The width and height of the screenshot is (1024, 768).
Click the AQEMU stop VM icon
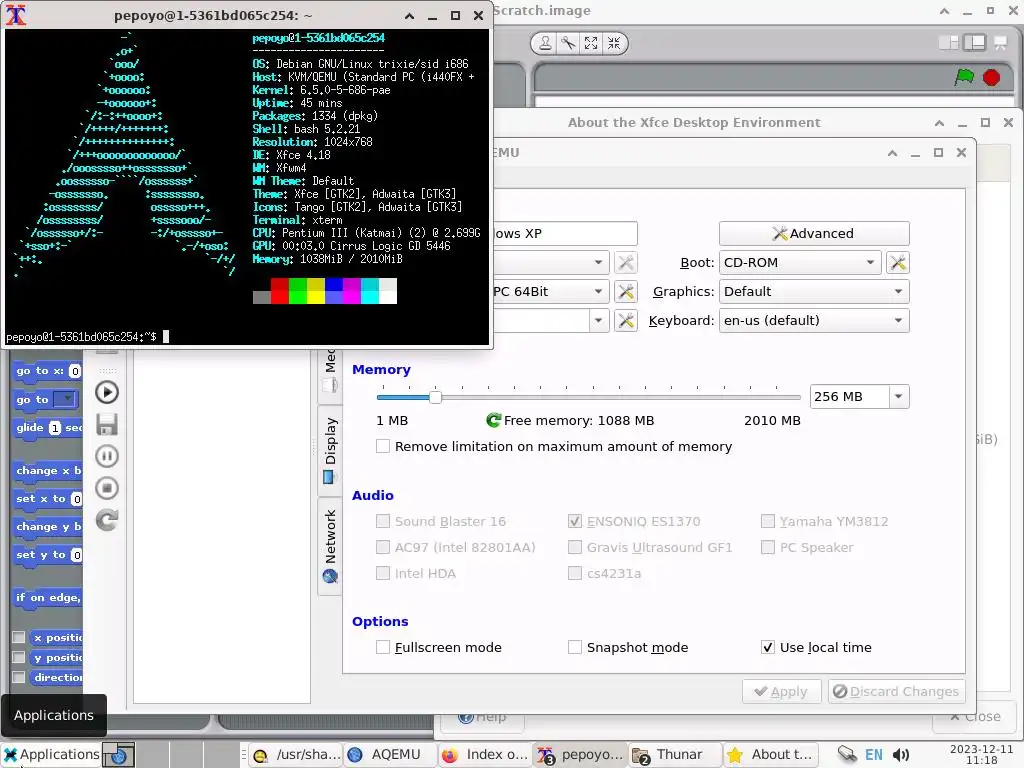point(107,488)
